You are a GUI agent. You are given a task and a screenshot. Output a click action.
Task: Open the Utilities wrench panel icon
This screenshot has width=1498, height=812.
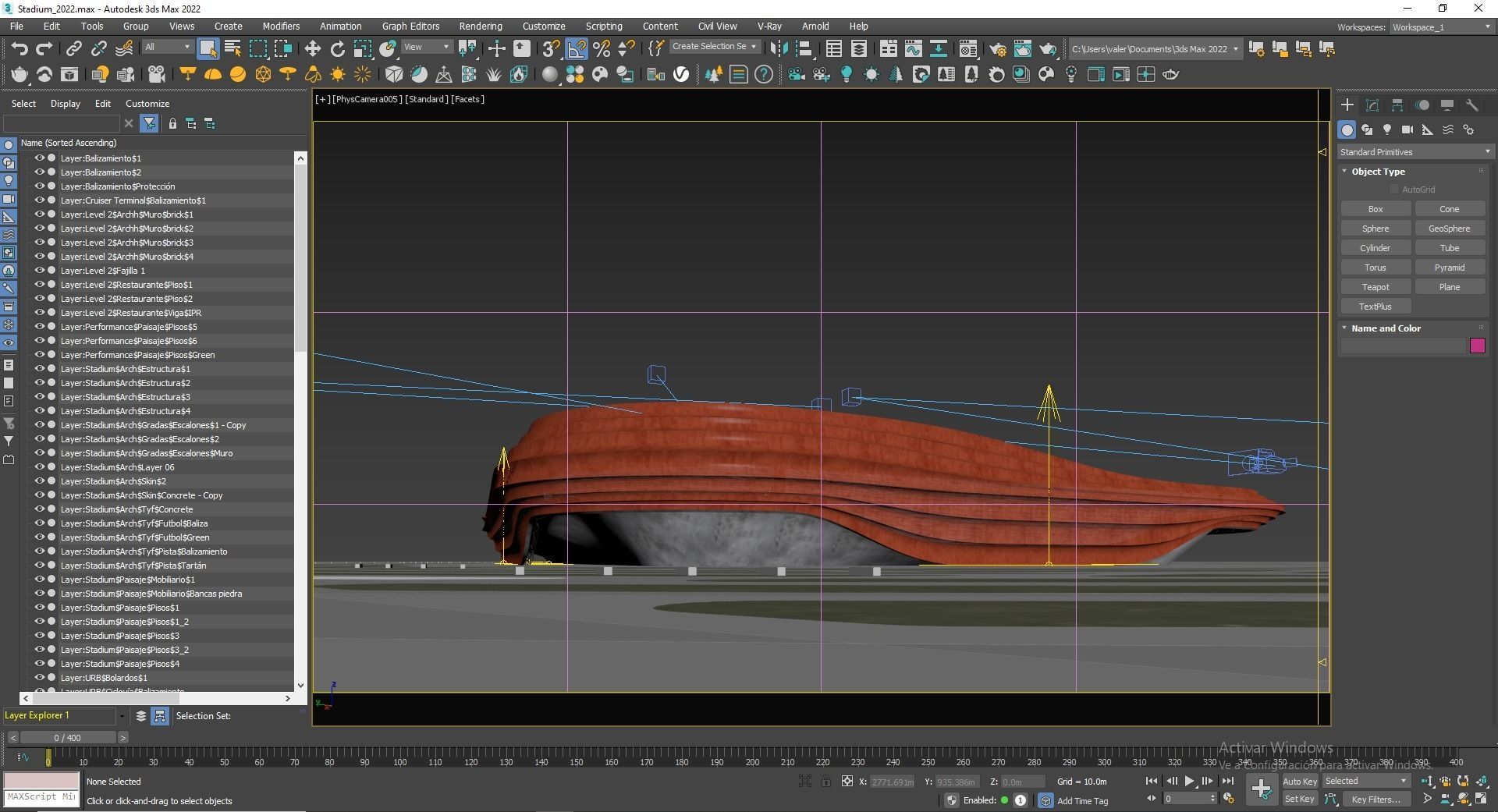(1471, 105)
